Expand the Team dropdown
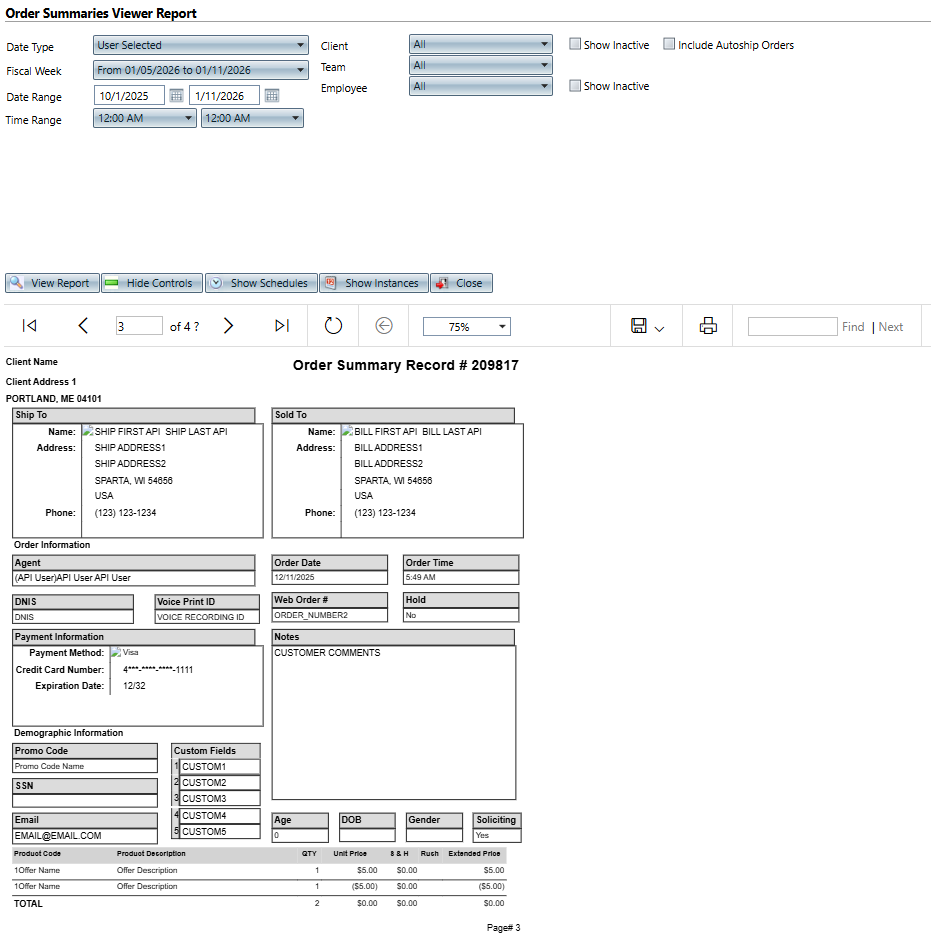The image size is (931, 942). click(480, 65)
